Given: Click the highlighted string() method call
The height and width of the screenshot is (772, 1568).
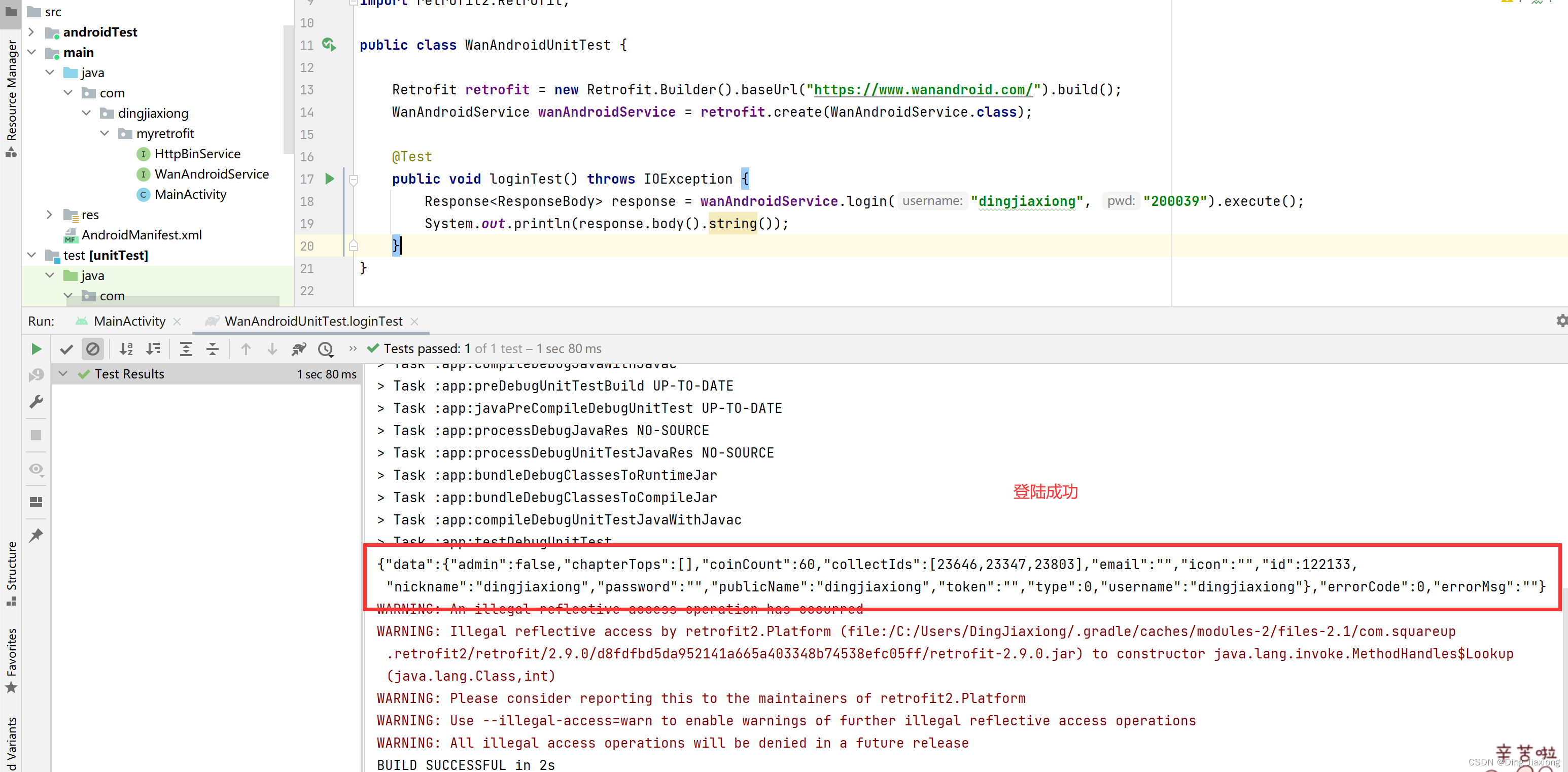Looking at the screenshot, I should coord(733,224).
